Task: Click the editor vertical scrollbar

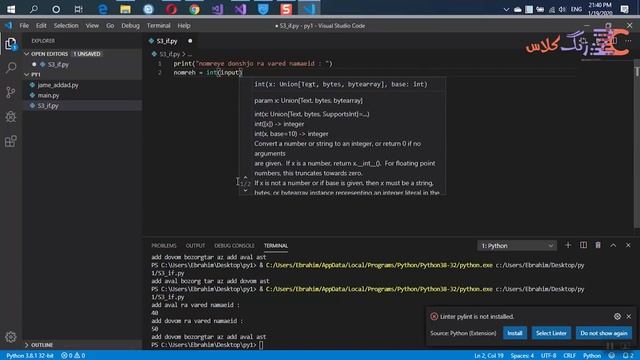Action: [x=637, y=145]
